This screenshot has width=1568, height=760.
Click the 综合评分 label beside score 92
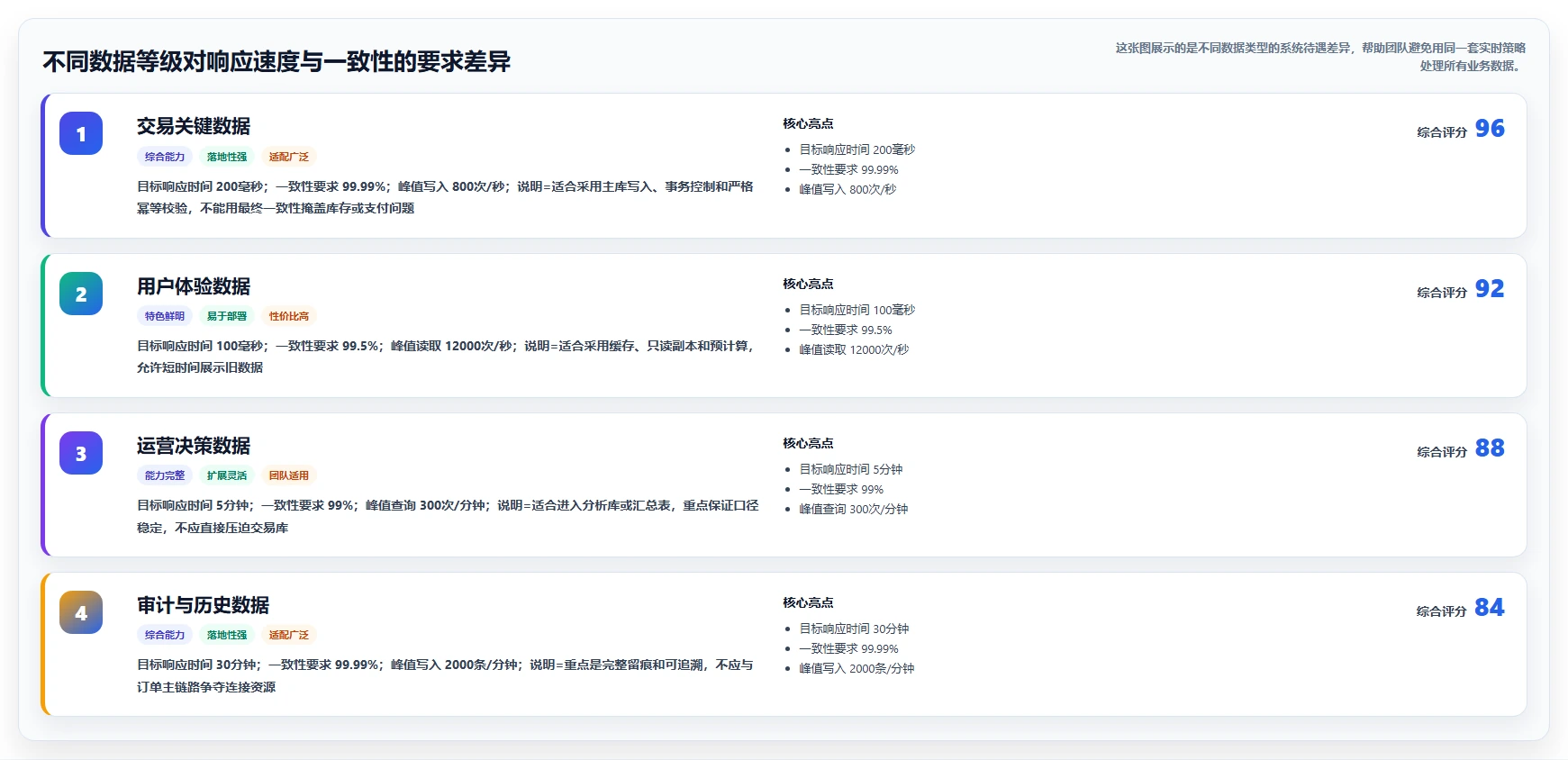[1442, 293]
